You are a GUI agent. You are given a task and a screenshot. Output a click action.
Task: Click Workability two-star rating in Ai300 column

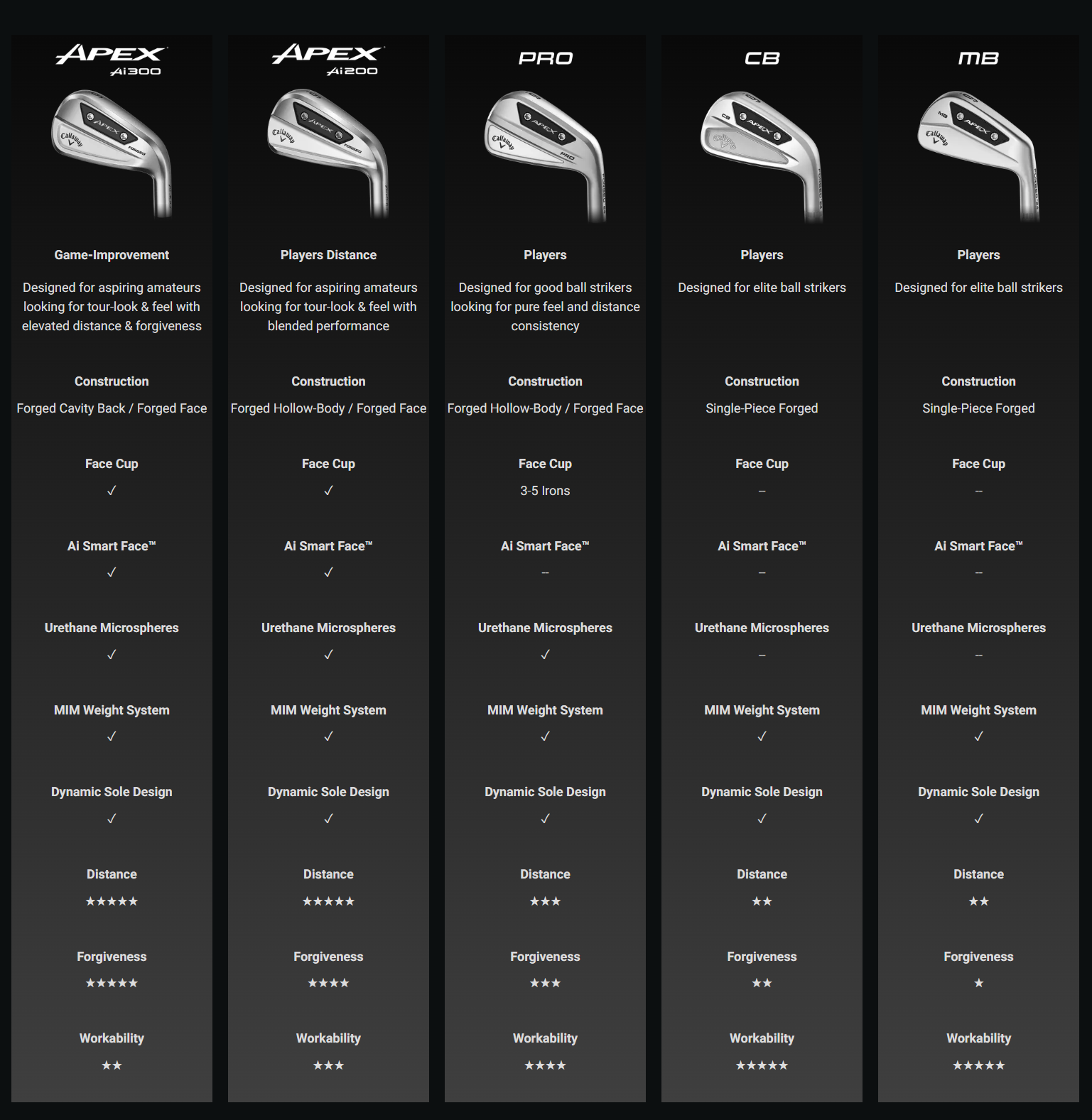112,1065
